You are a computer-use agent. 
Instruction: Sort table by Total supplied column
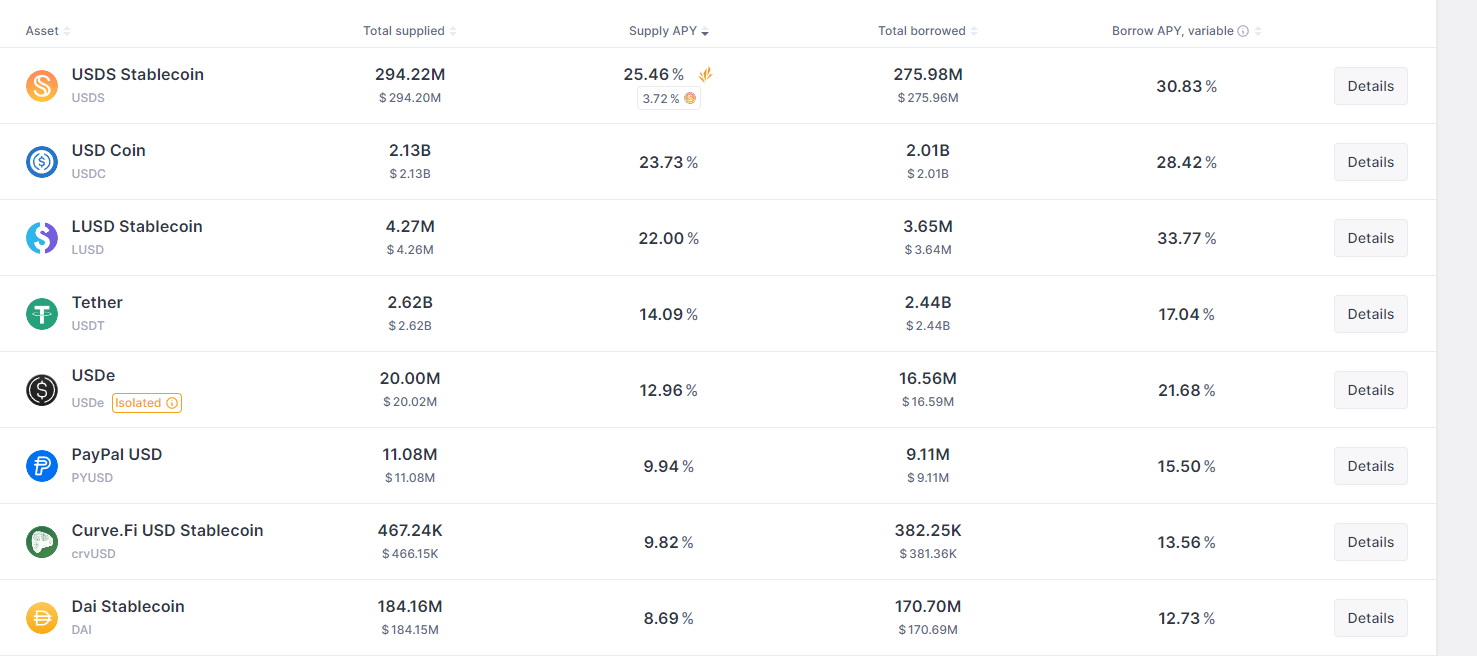pyautogui.click(x=410, y=31)
